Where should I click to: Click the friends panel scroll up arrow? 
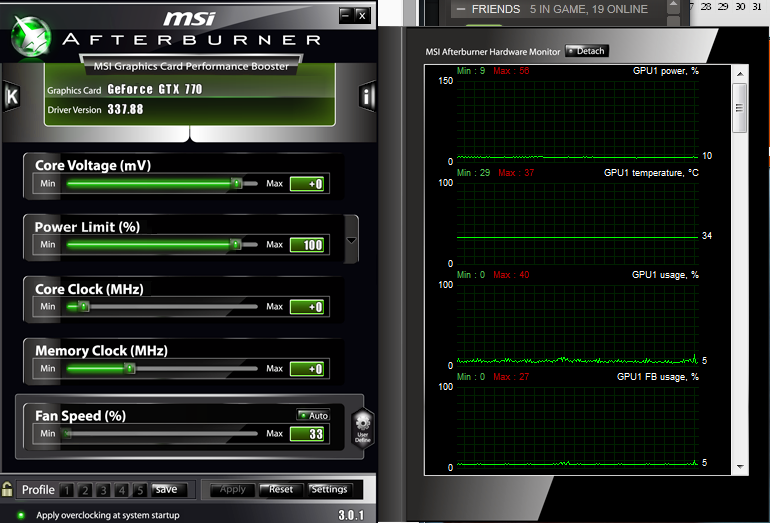point(673,5)
